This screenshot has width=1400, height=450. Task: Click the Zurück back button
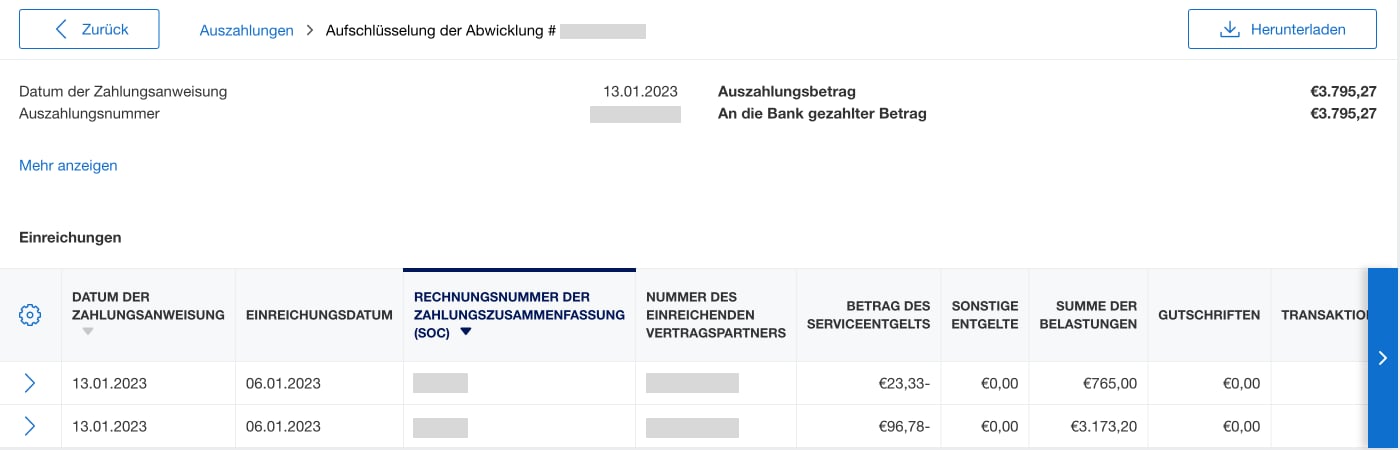point(89,29)
